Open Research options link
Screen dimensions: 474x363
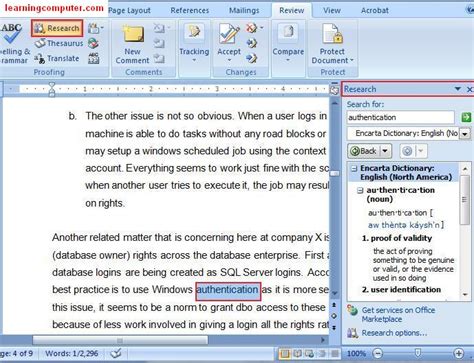click(394, 333)
